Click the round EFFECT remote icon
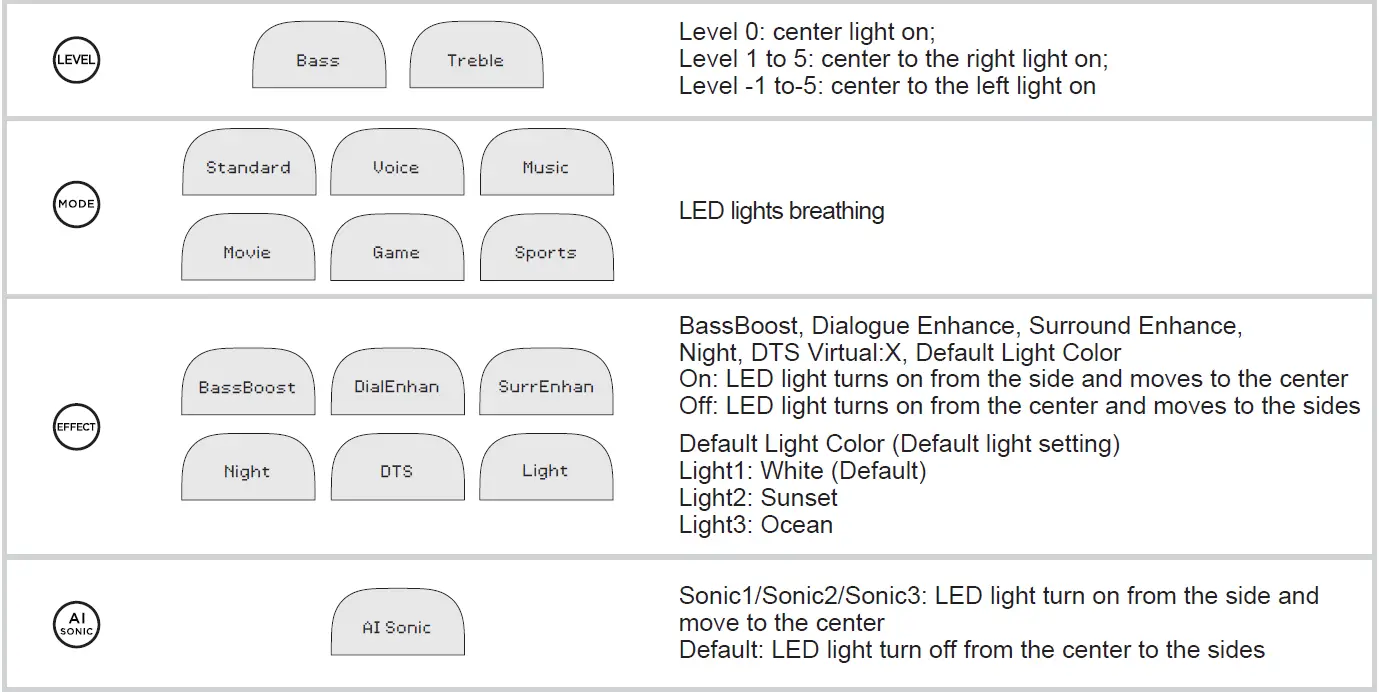 click(76, 428)
